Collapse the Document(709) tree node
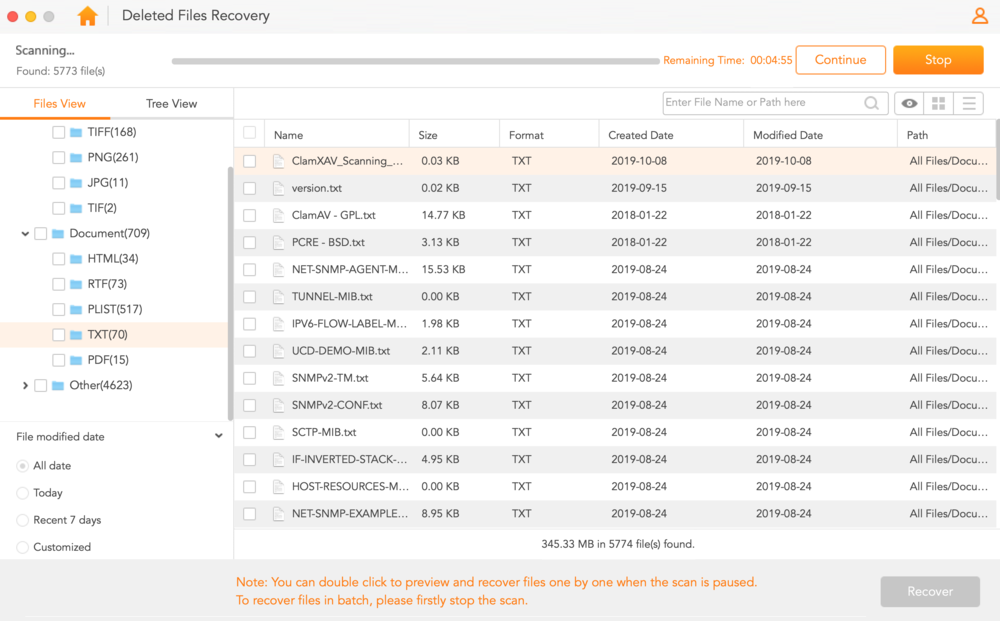Viewport: 1000px width, 621px height. 25,233
